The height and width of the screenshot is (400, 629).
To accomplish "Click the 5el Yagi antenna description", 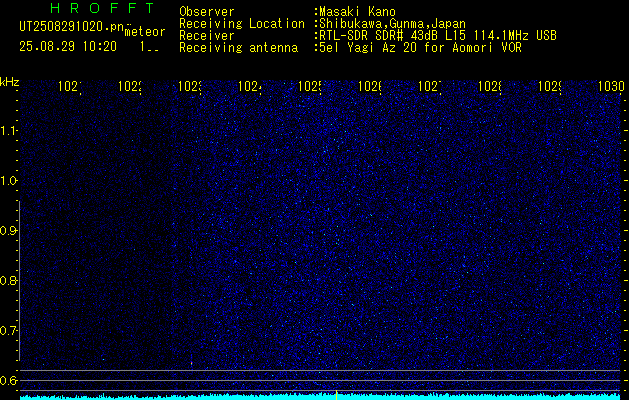I will [420, 48].
